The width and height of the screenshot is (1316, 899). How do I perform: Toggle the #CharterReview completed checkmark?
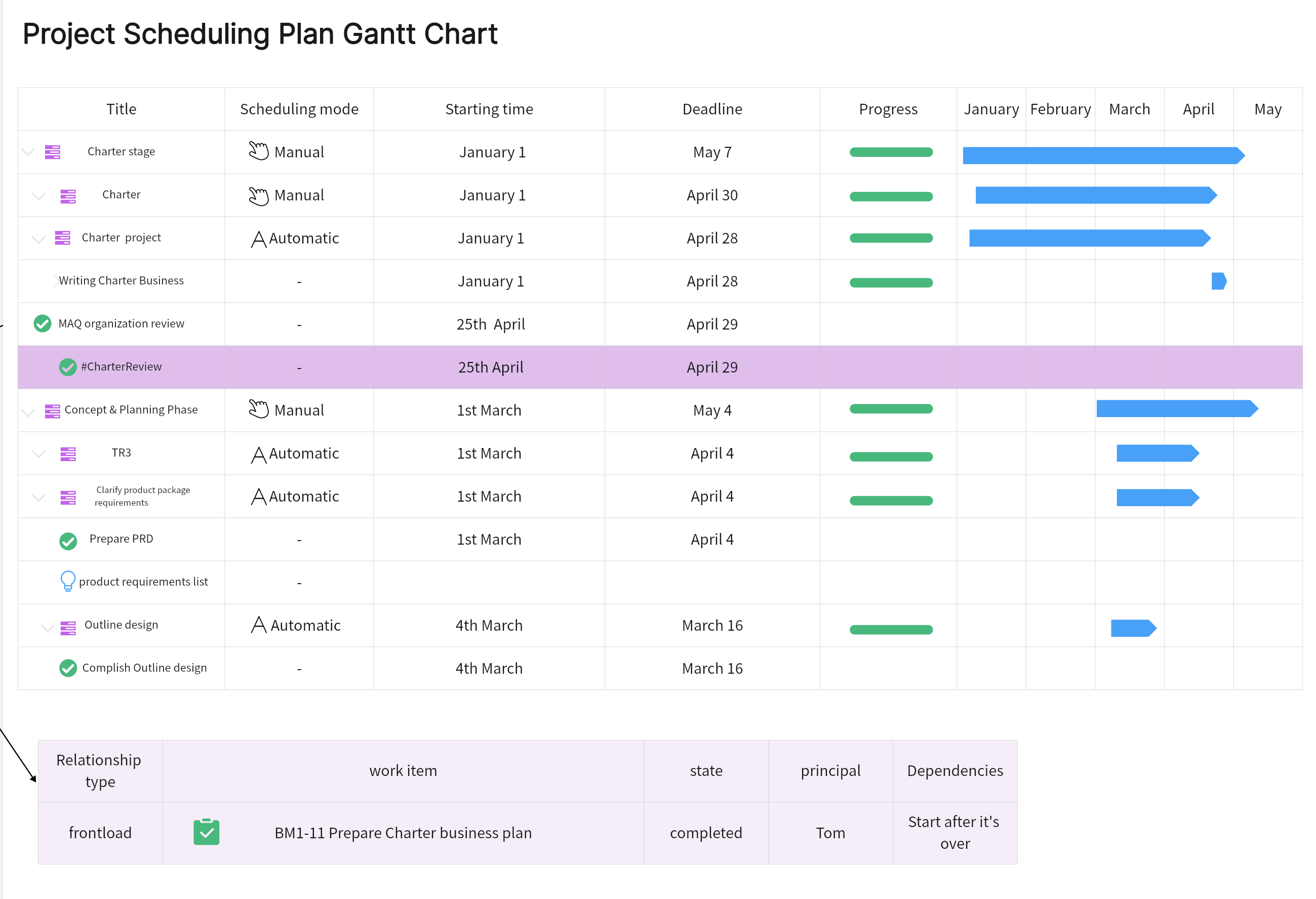tap(68, 367)
